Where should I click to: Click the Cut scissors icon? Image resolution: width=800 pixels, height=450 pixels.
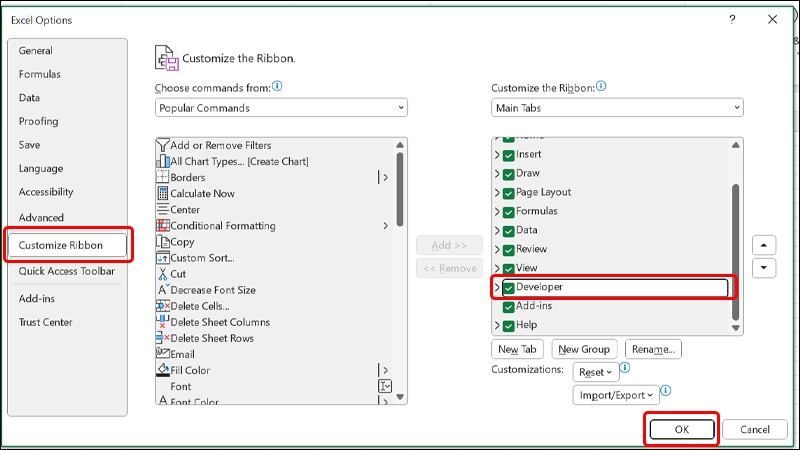tap(162, 274)
